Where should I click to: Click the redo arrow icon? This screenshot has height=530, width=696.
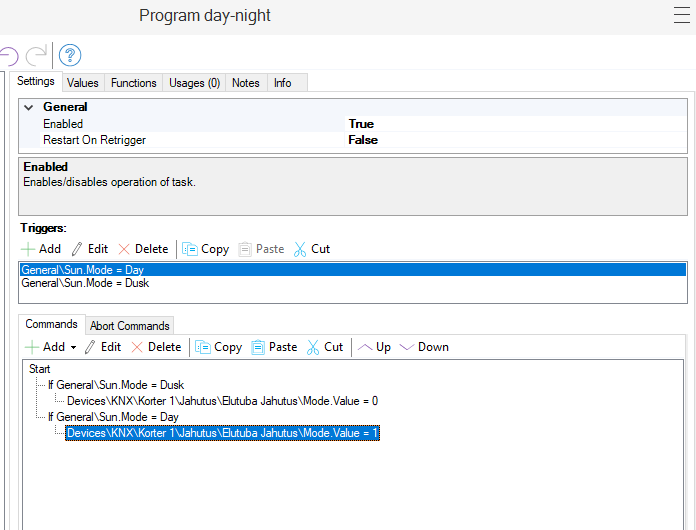(x=36, y=55)
